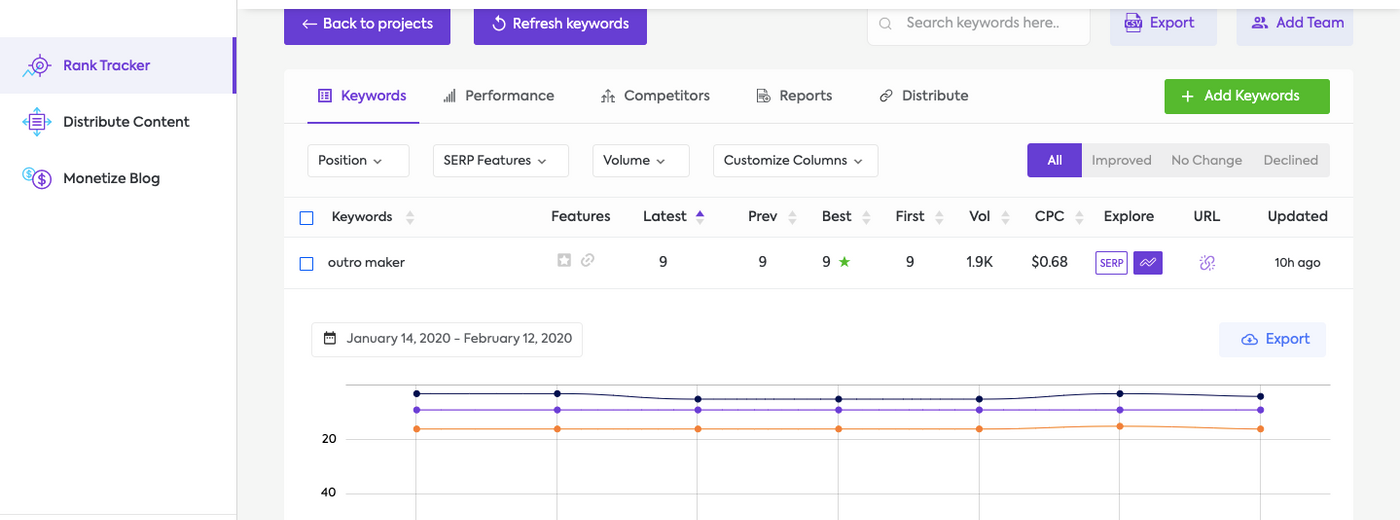Click the link feature icon for outro maker
The width and height of the screenshot is (1400, 520).
coord(588,260)
